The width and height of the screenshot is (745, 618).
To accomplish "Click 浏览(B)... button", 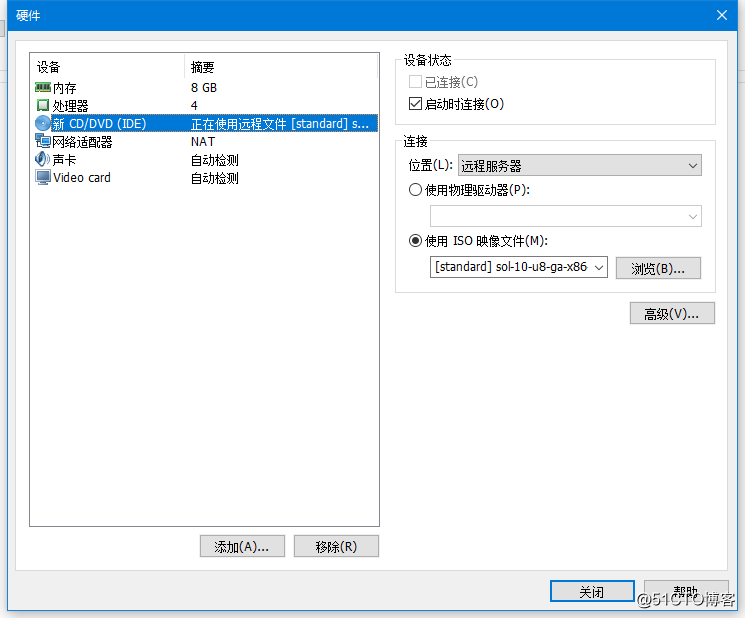I will tap(658, 268).
